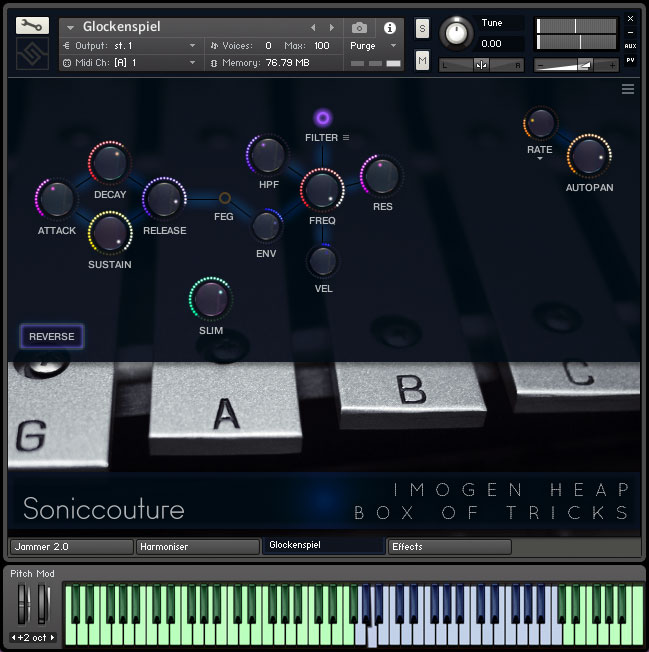
Task: Click the SUSTAIN knob
Action: [x=110, y=233]
